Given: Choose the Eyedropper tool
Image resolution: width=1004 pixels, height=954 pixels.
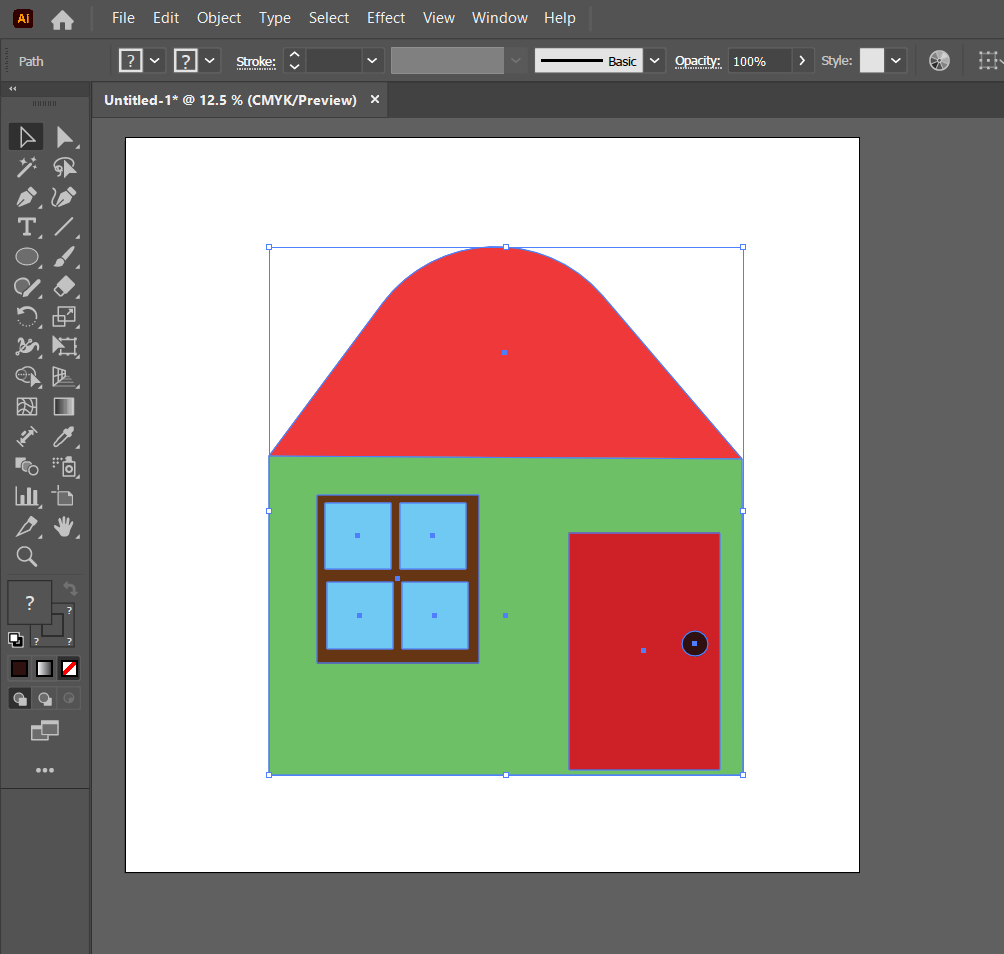Looking at the screenshot, I should (64, 437).
